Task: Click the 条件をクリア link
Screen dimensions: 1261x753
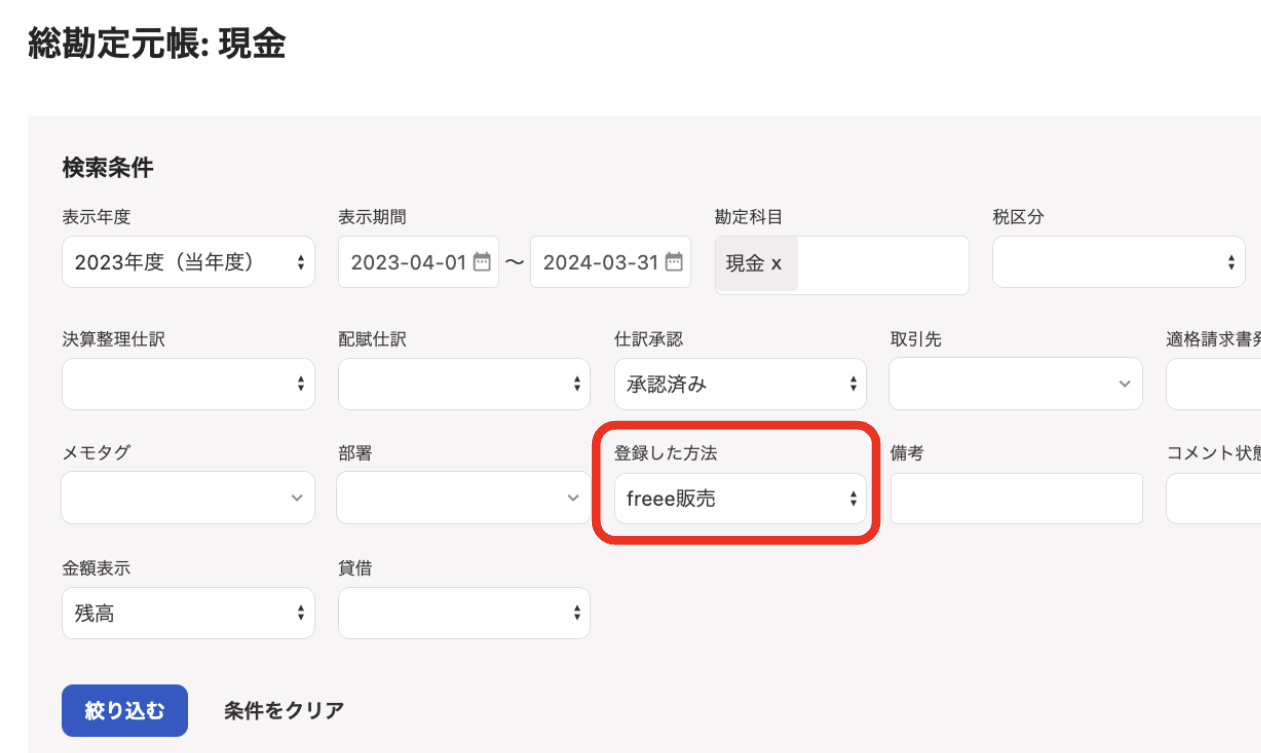Action: pyautogui.click(x=284, y=711)
